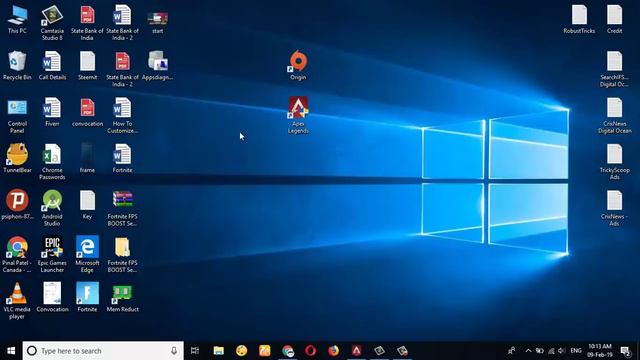Select the Call Details Word document
Image resolution: width=640 pixels, height=360 pixels.
52,65
